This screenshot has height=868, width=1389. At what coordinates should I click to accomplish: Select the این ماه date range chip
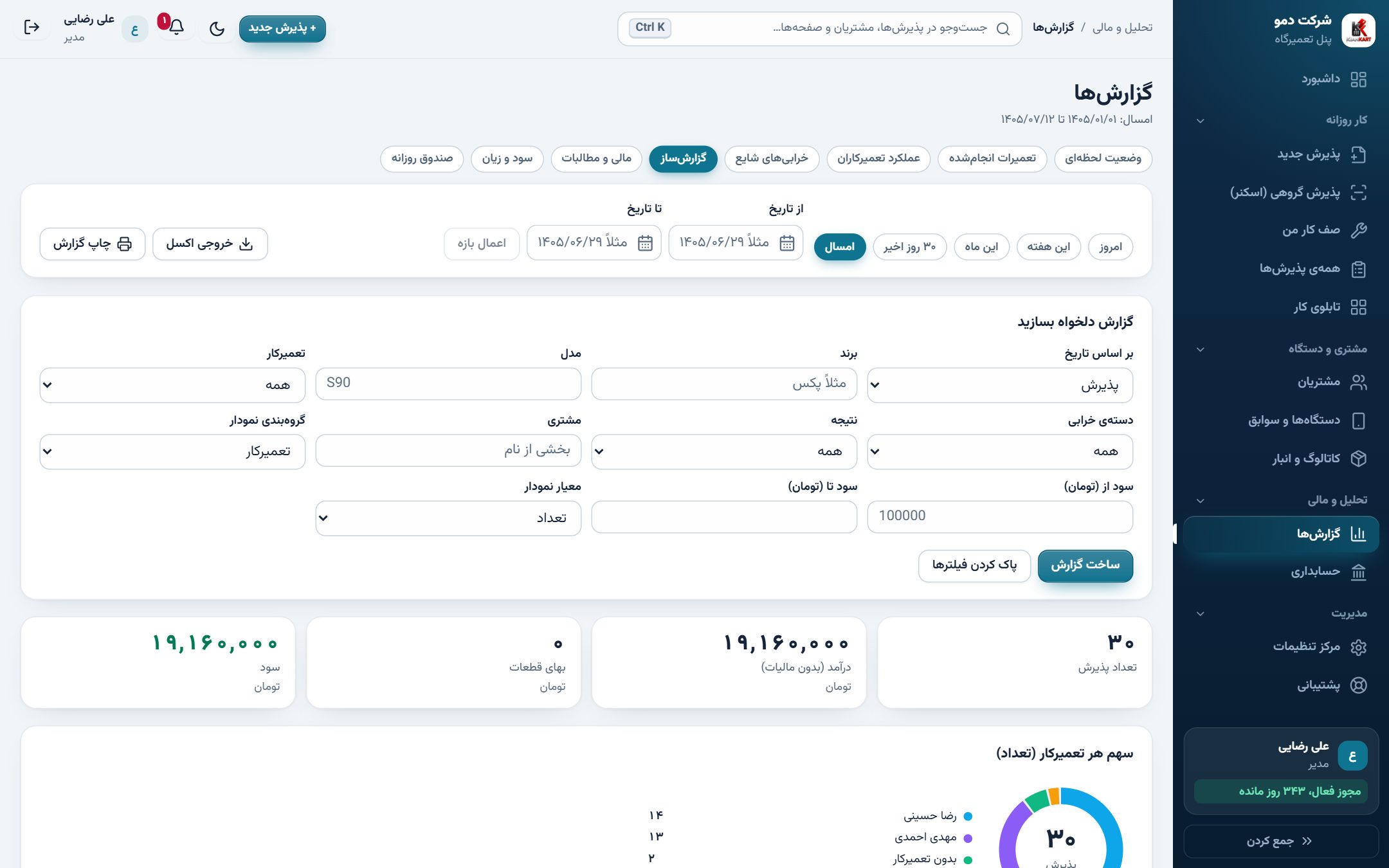981,247
